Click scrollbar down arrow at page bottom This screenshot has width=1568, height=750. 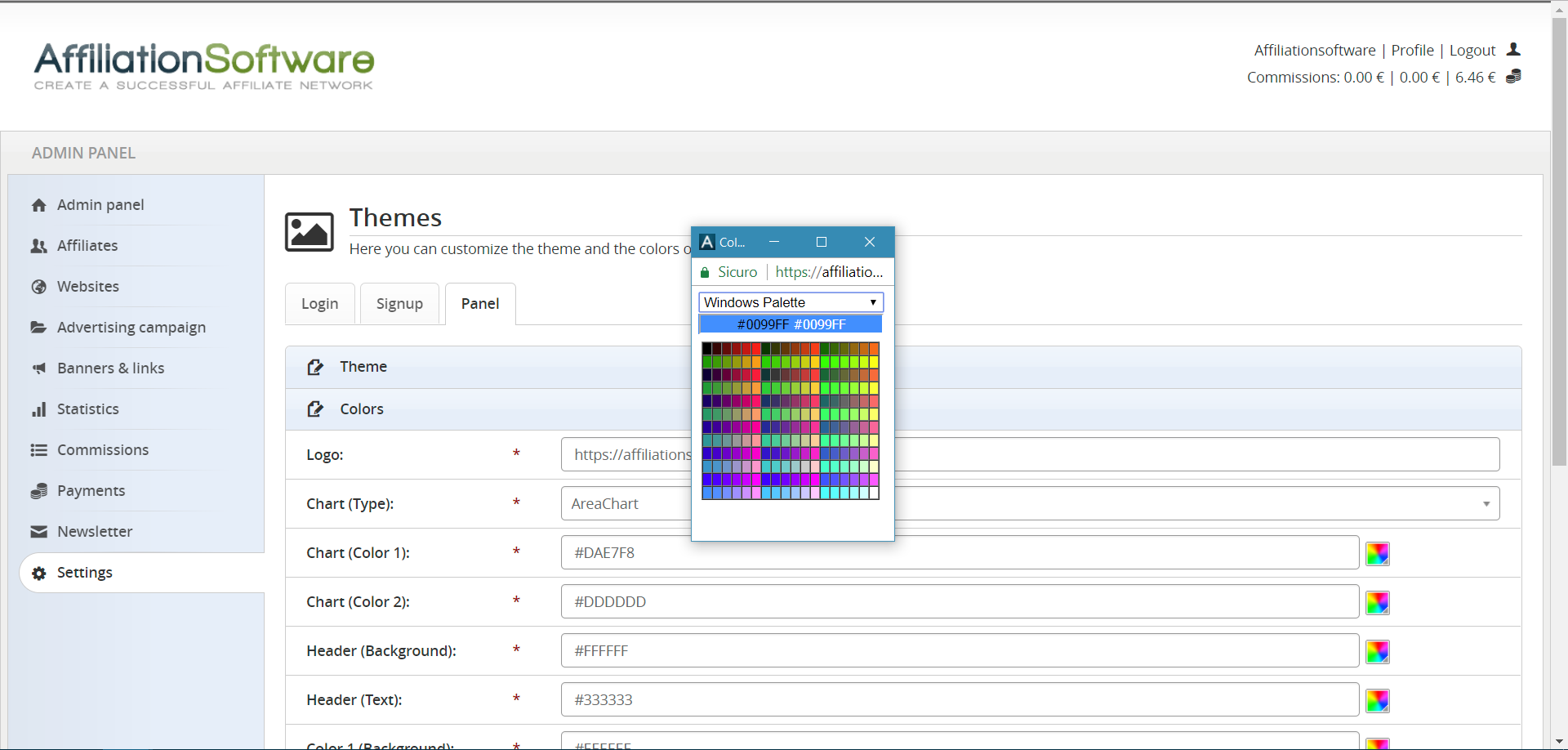pyautogui.click(x=1559, y=742)
